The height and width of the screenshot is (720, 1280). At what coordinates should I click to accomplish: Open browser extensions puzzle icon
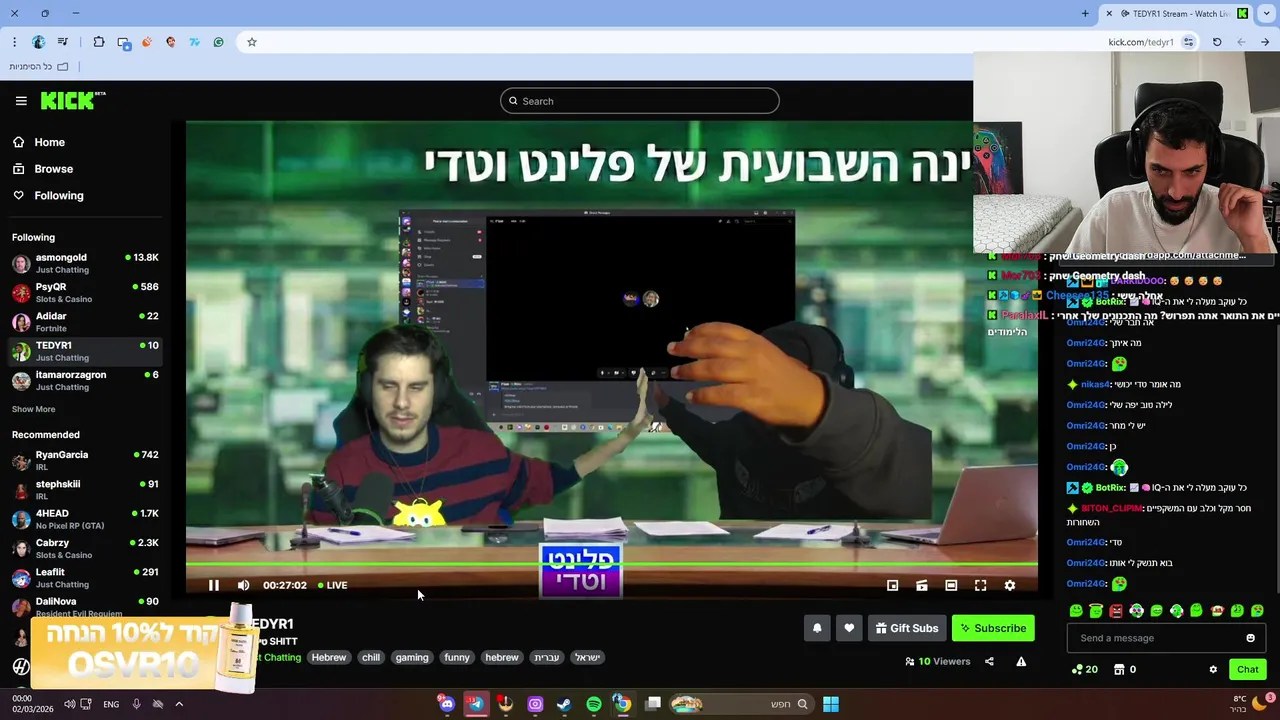tap(98, 42)
